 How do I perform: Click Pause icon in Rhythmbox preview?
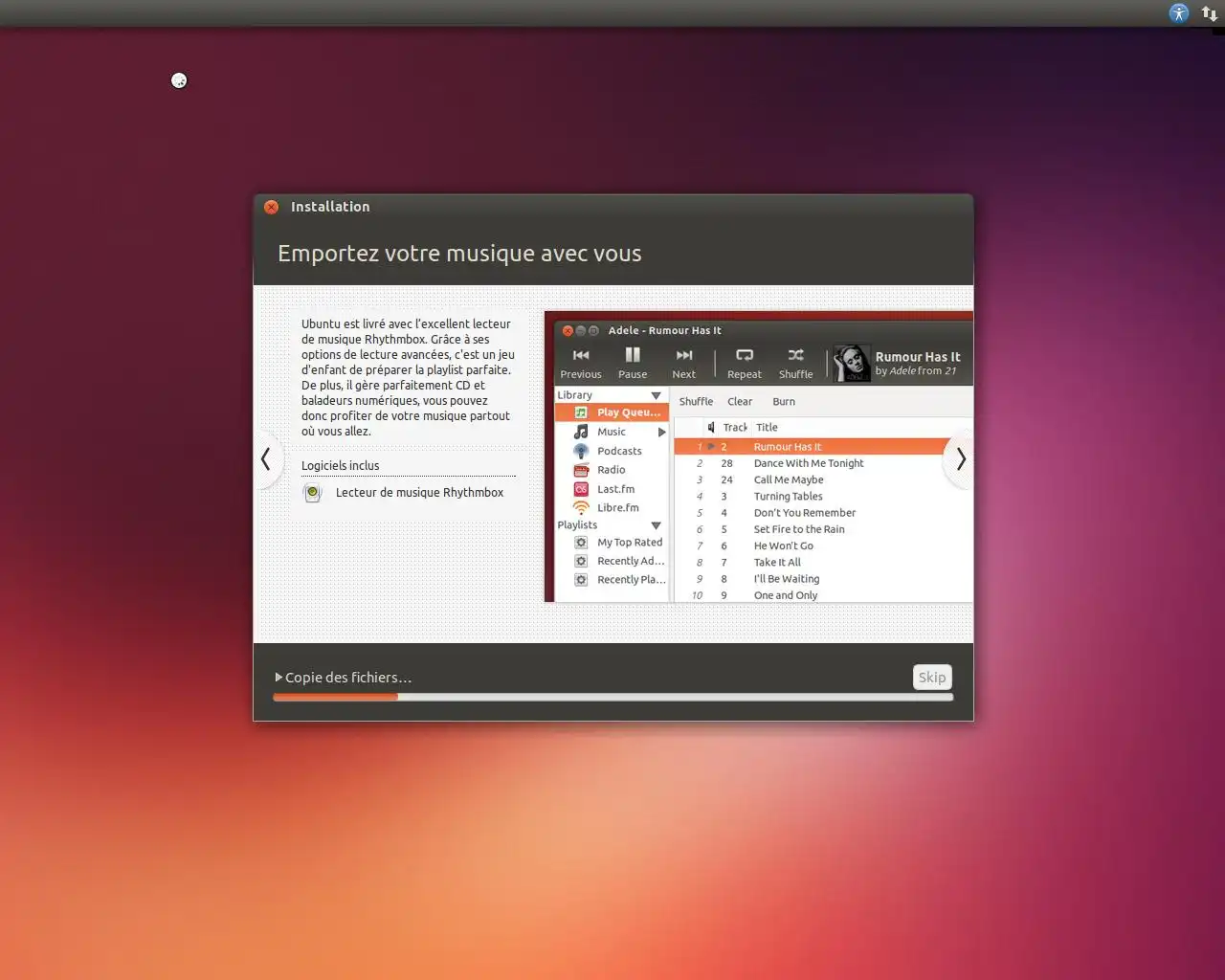(x=633, y=355)
